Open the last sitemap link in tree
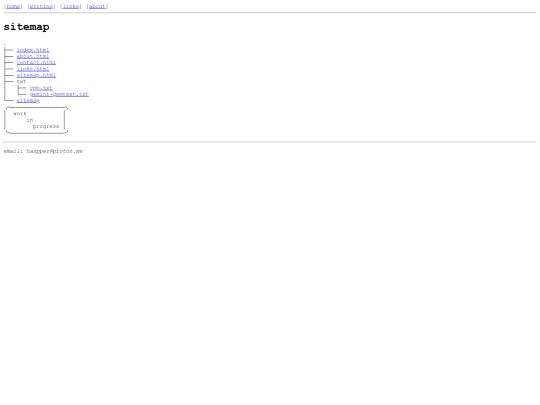Image resolution: width=540 pixels, height=405 pixels. 28,100
